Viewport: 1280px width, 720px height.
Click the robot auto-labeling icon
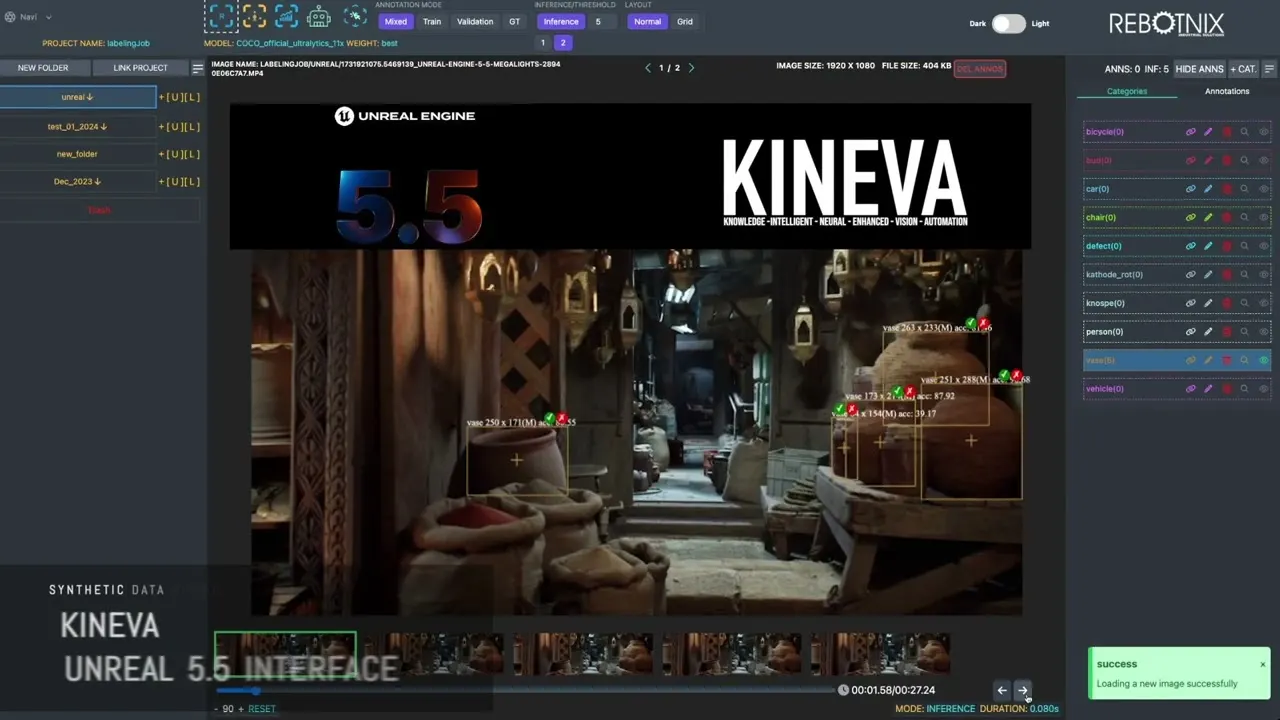(x=318, y=16)
